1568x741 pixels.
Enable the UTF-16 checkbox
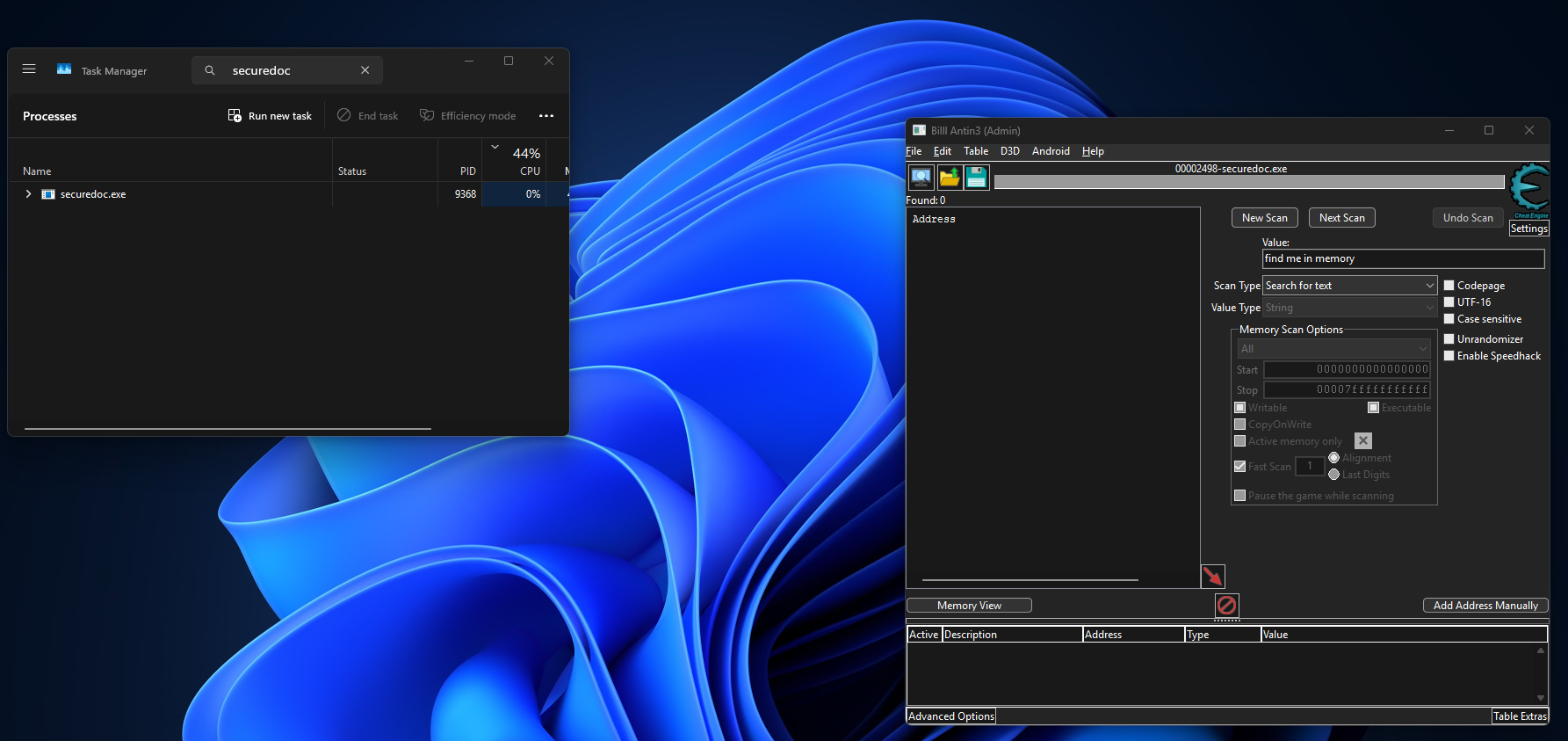pos(1449,302)
